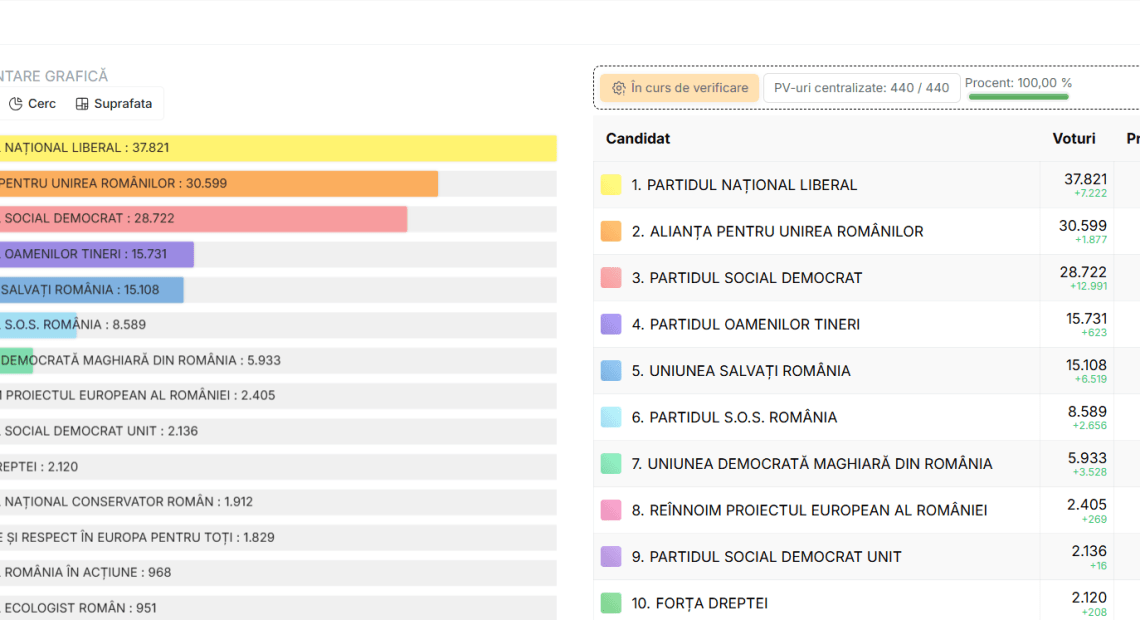Sort by the Voturi column header

[x=1074, y=139]
